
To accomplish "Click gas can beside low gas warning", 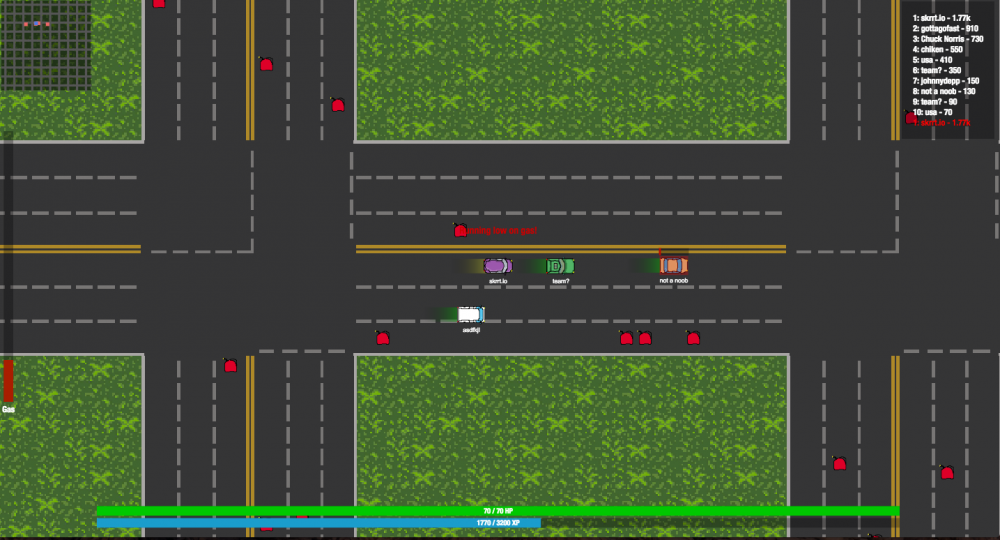I will point(460,230).
